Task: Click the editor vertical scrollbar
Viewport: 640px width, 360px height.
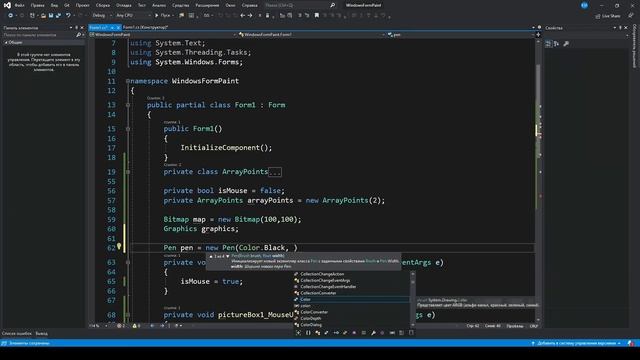Action: [x=538, y=180]
